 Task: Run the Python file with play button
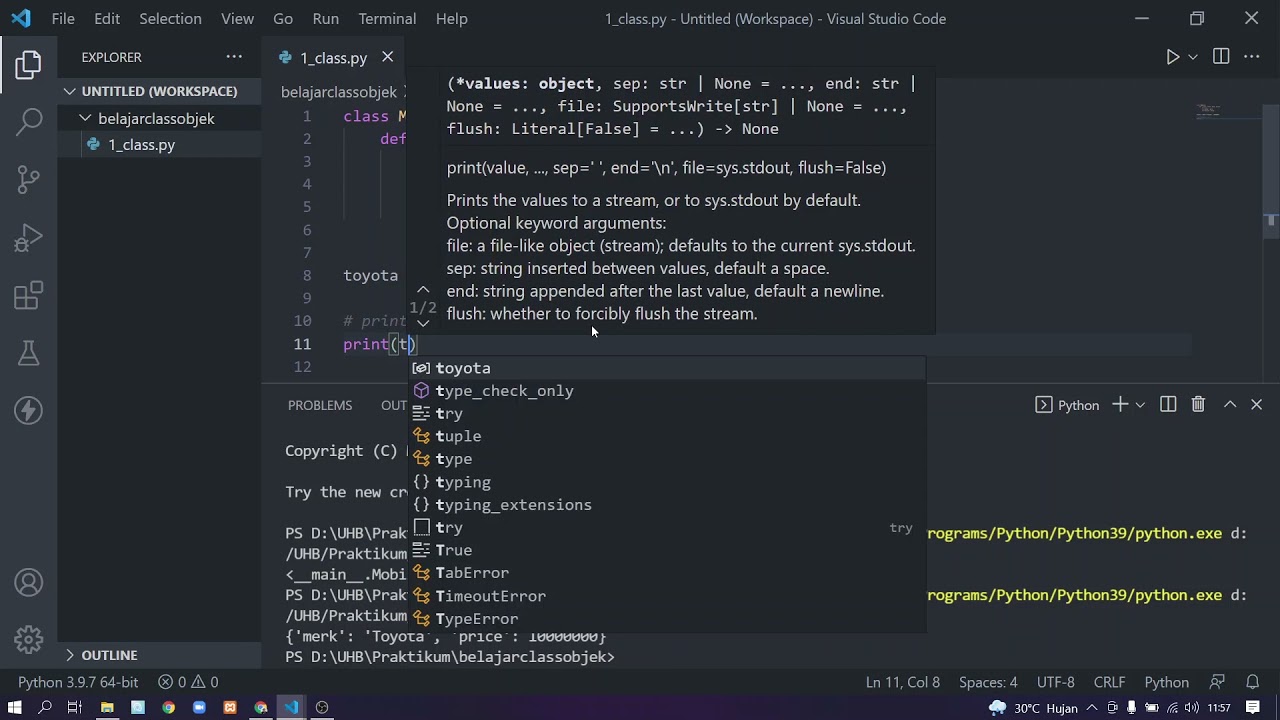tap(1173, 57)
